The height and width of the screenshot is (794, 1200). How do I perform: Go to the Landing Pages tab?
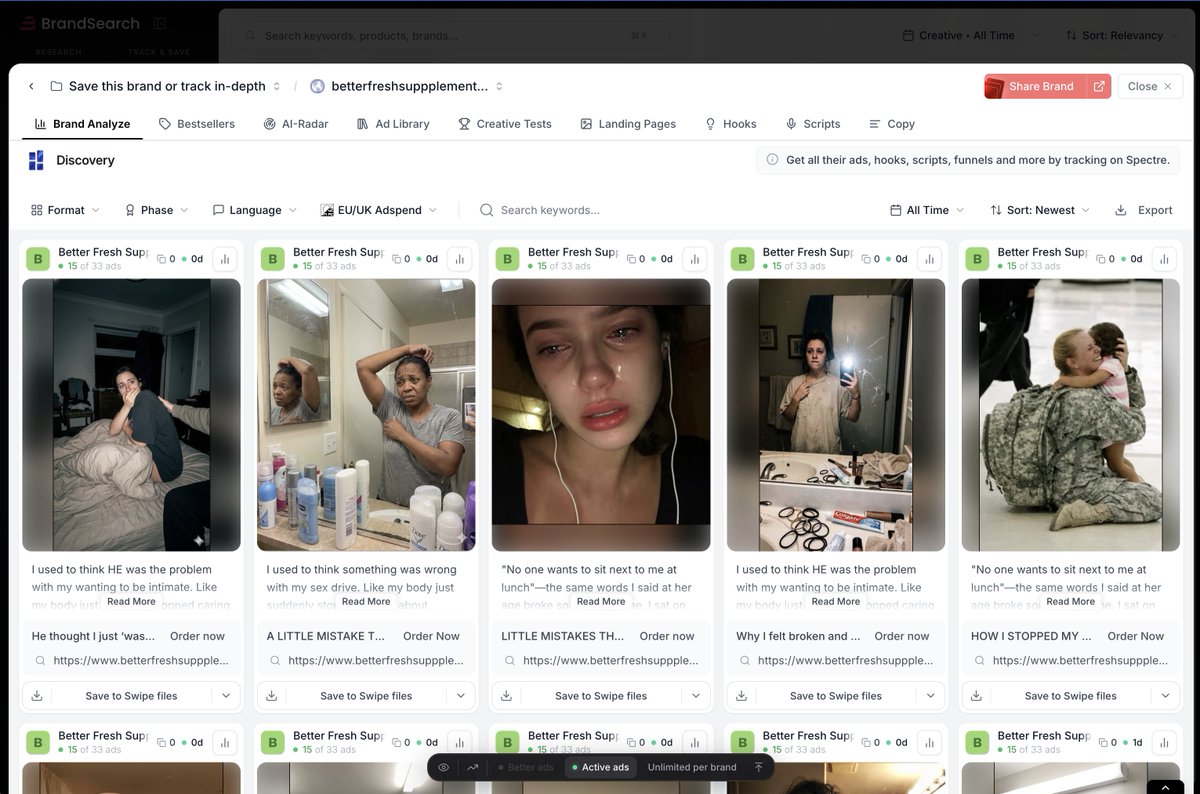coord(628,124)
